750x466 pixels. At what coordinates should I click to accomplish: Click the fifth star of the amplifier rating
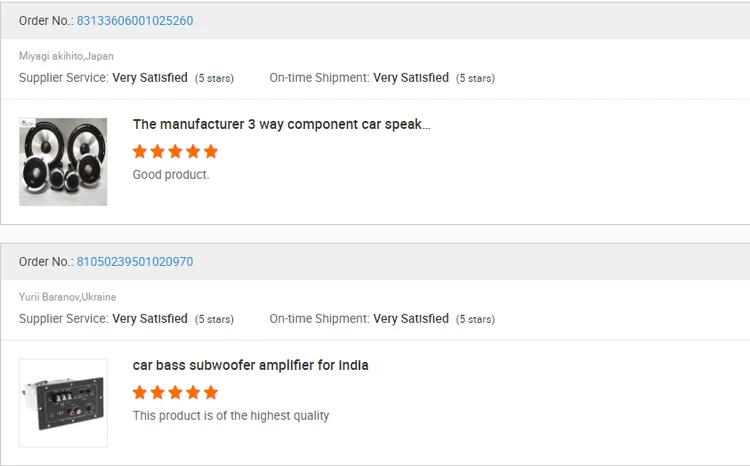click(x=210, y=393)
